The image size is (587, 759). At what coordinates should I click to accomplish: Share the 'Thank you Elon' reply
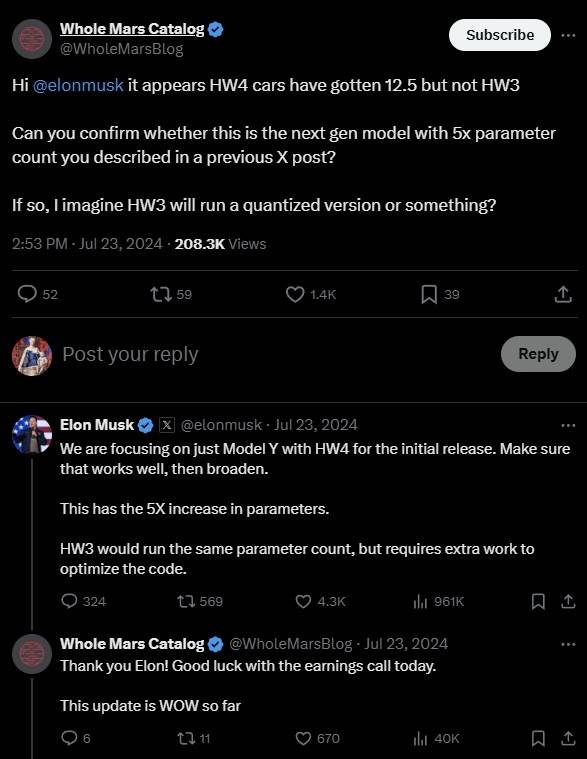[568, 739]
